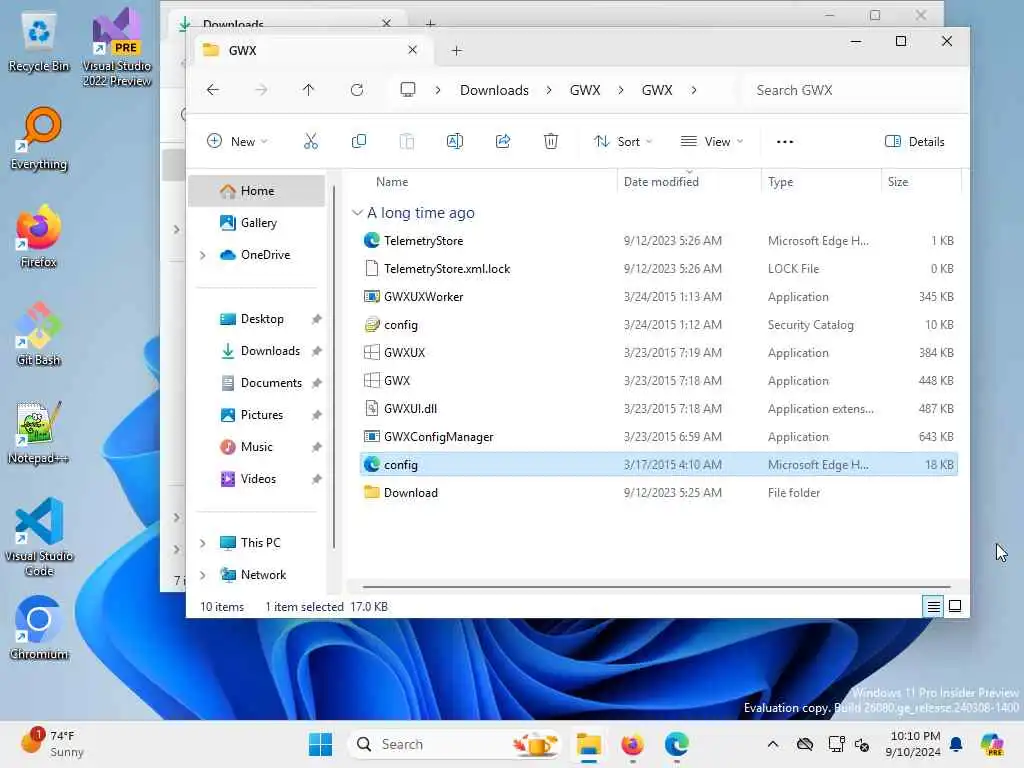The width and height of the screenshot is (1024, 768).
Task: Click the Share icon in toolbar
Action: point(503,141)
